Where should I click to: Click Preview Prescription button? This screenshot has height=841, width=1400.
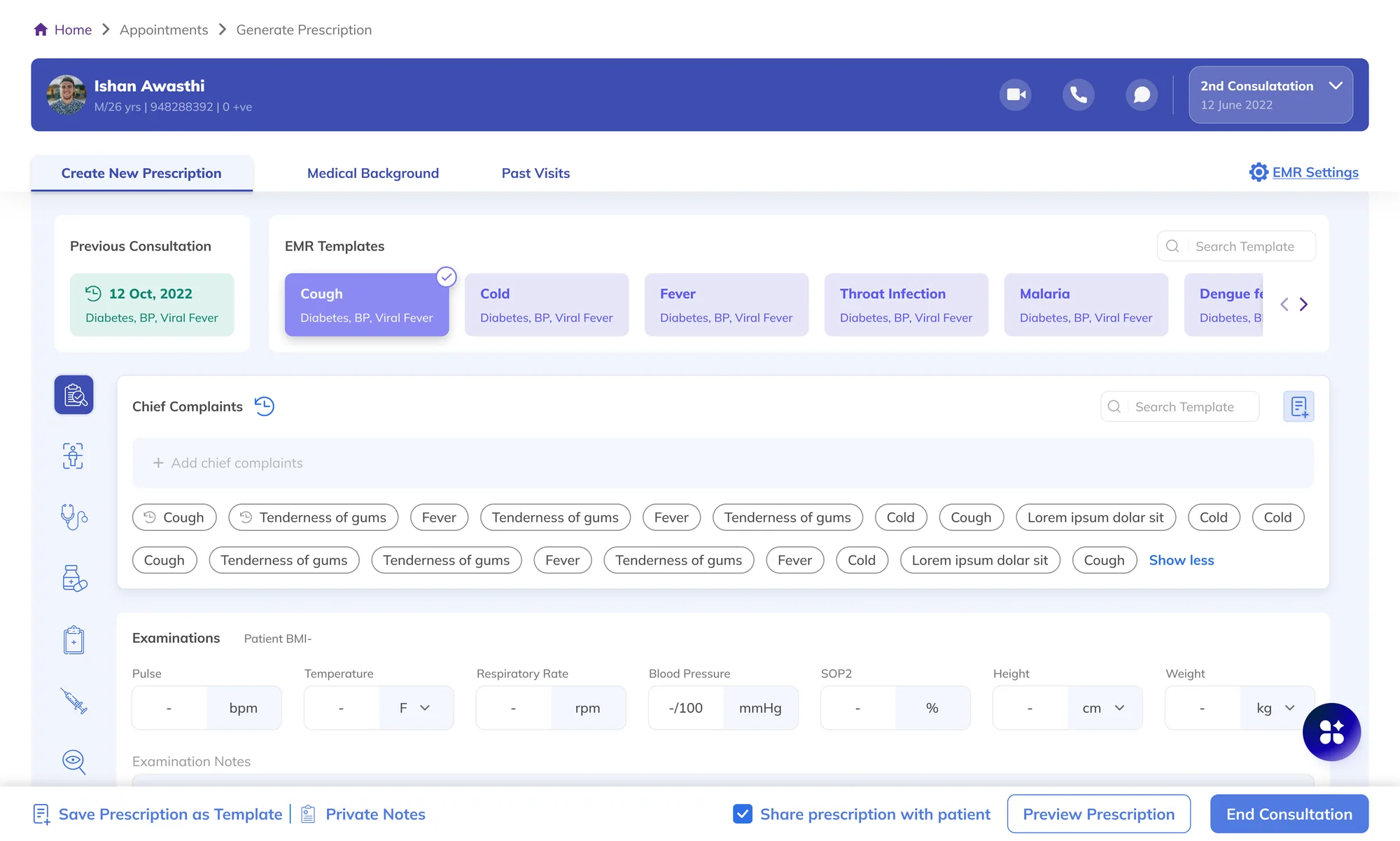tap(1099, 814)
